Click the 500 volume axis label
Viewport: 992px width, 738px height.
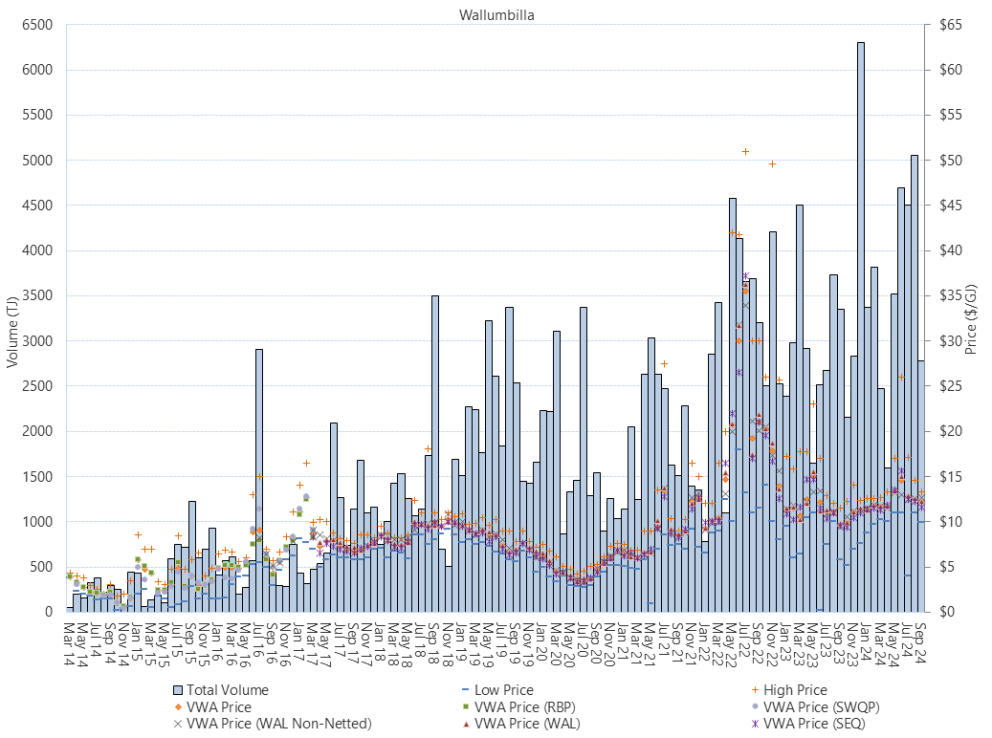tap(40, 567)
